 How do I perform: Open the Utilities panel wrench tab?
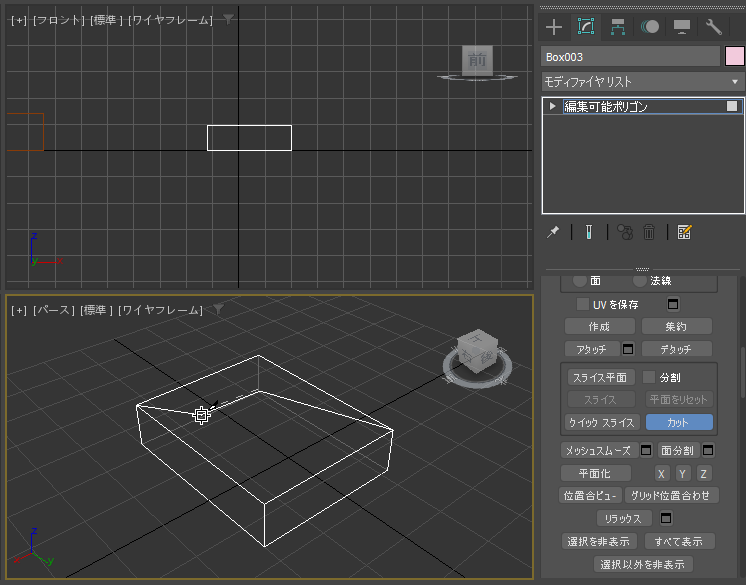click(x=714, y=27)
